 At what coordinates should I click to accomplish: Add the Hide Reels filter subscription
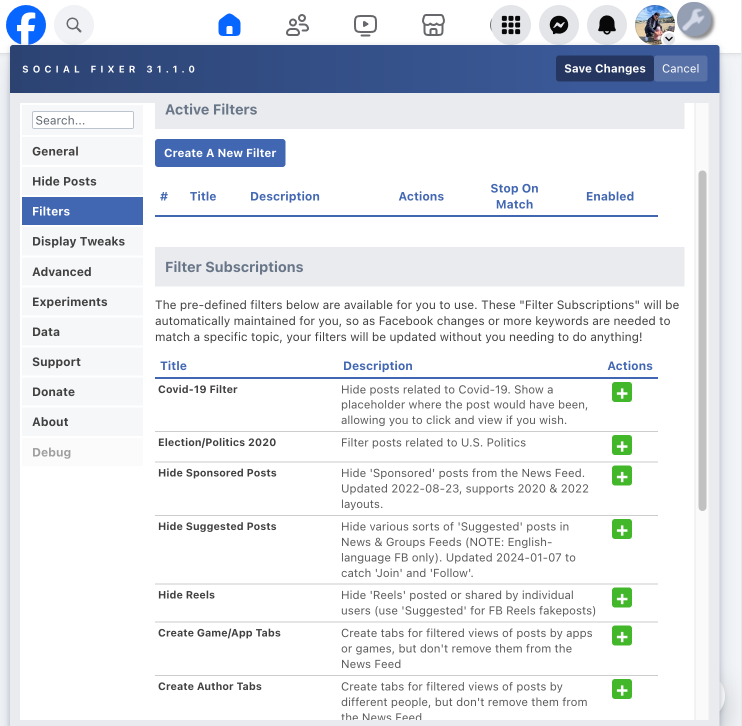pyautogui.click(x=622, y=598)
